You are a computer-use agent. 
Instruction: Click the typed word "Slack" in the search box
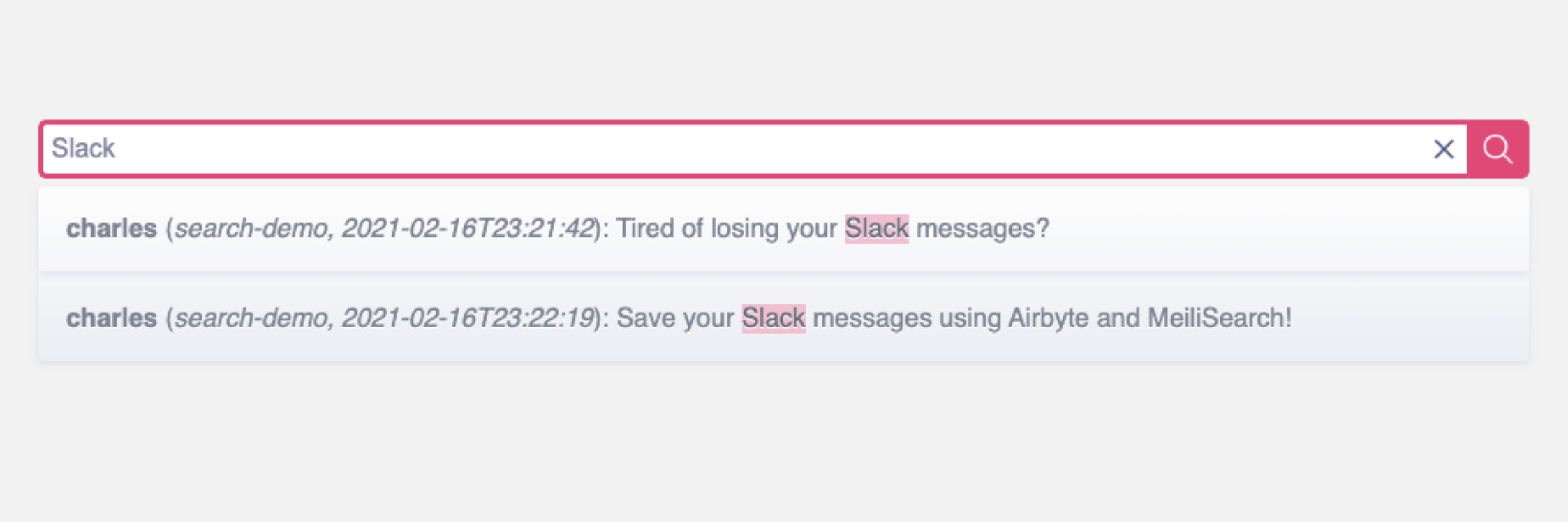click(x=83, y=149)
